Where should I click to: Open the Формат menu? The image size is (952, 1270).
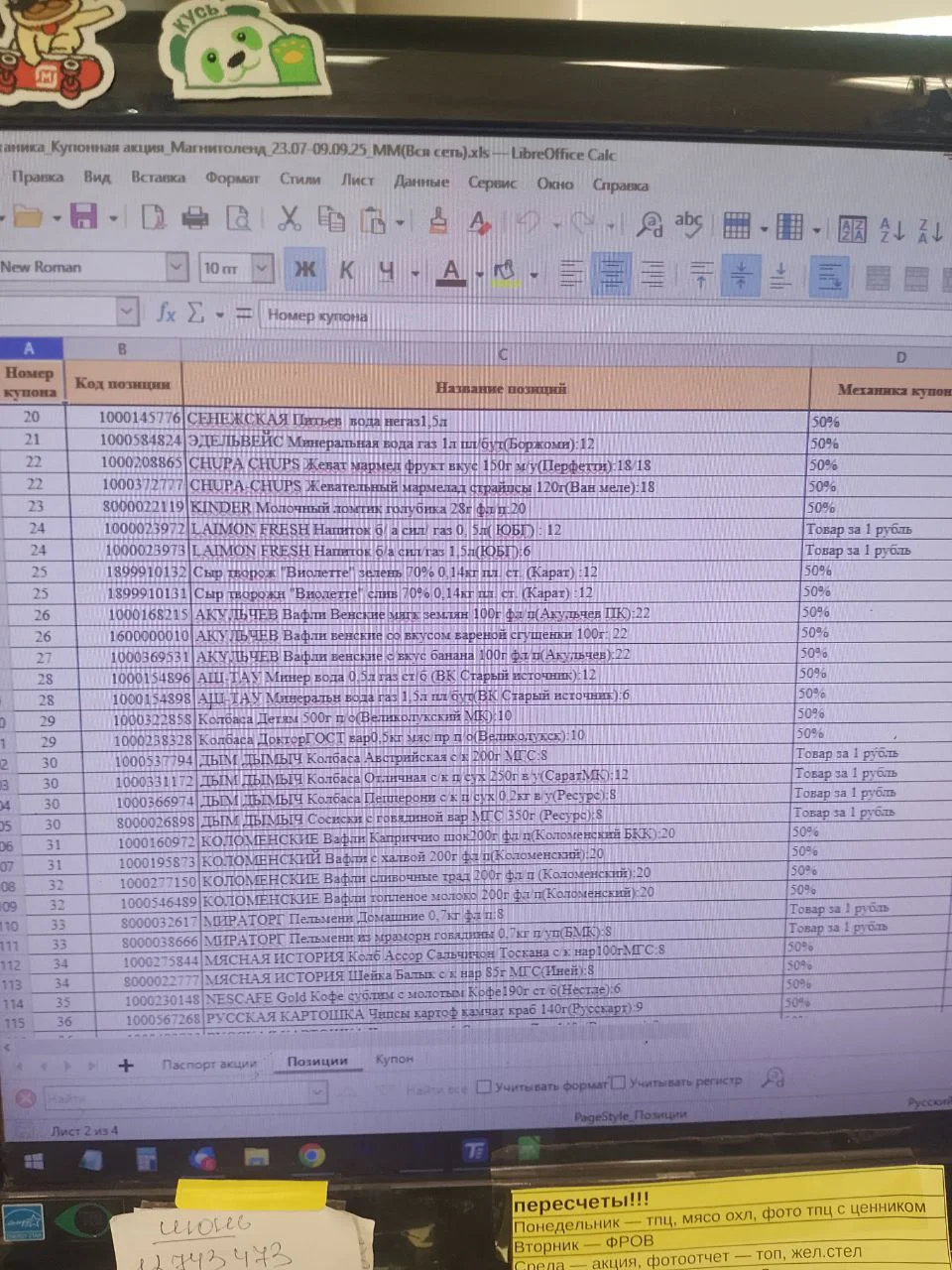[232, 178]
